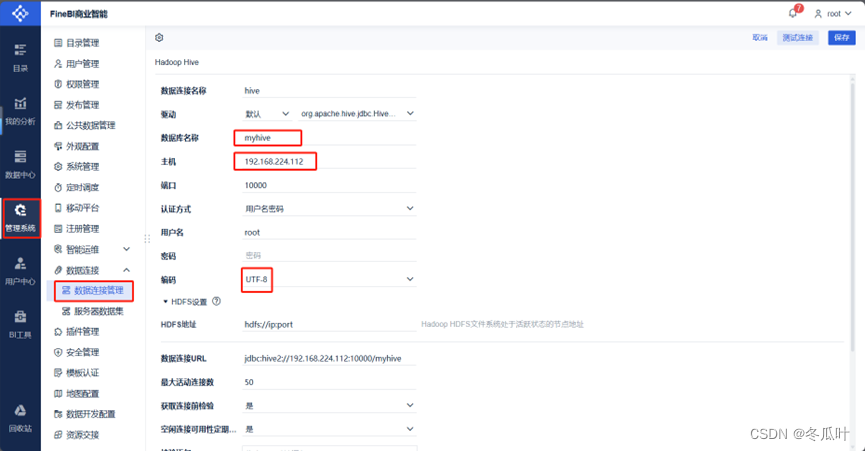The image size is (865, 451).
Task: Open 模板认证 in the menu
Action: pos(77,373)
